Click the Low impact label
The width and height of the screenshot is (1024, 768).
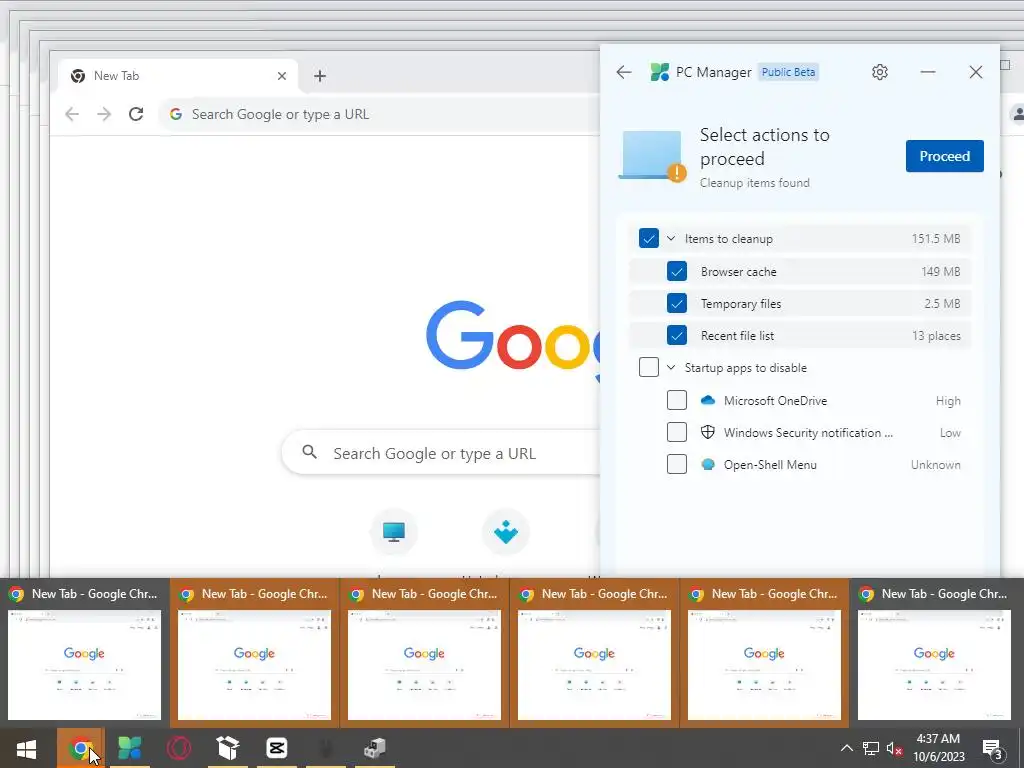[x=950, y=432]
